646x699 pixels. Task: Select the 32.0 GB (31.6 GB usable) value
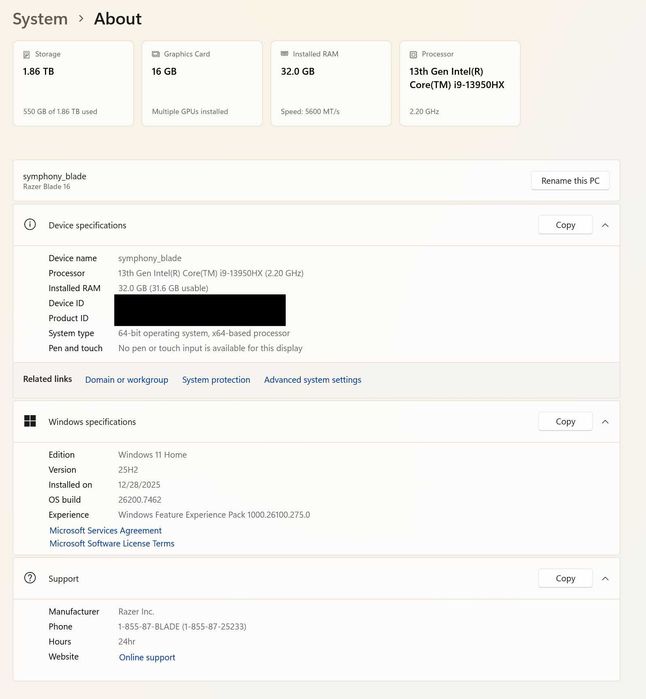[x=163, y=288]
